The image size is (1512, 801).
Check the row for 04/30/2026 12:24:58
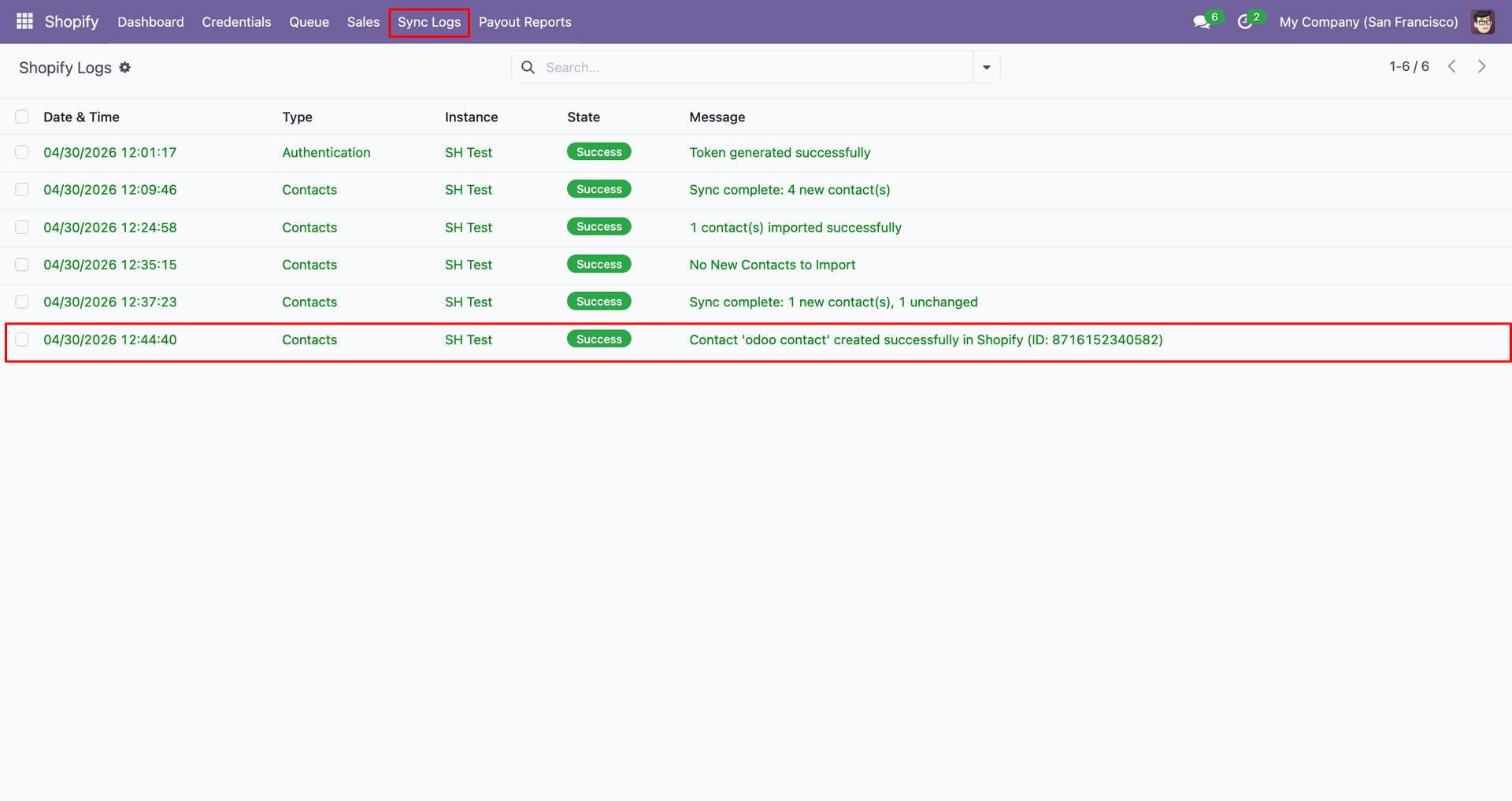[x=22, y=227]
